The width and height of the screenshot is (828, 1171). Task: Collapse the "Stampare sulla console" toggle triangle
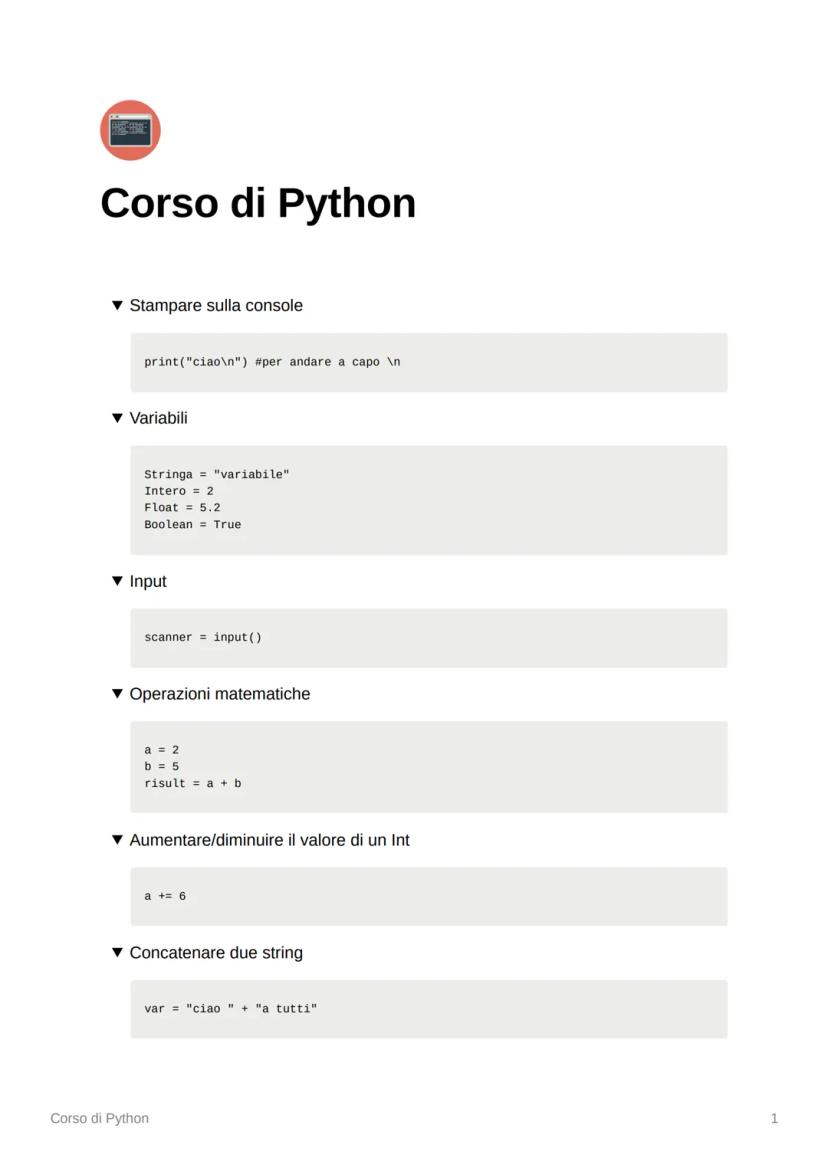click(117, 305)
